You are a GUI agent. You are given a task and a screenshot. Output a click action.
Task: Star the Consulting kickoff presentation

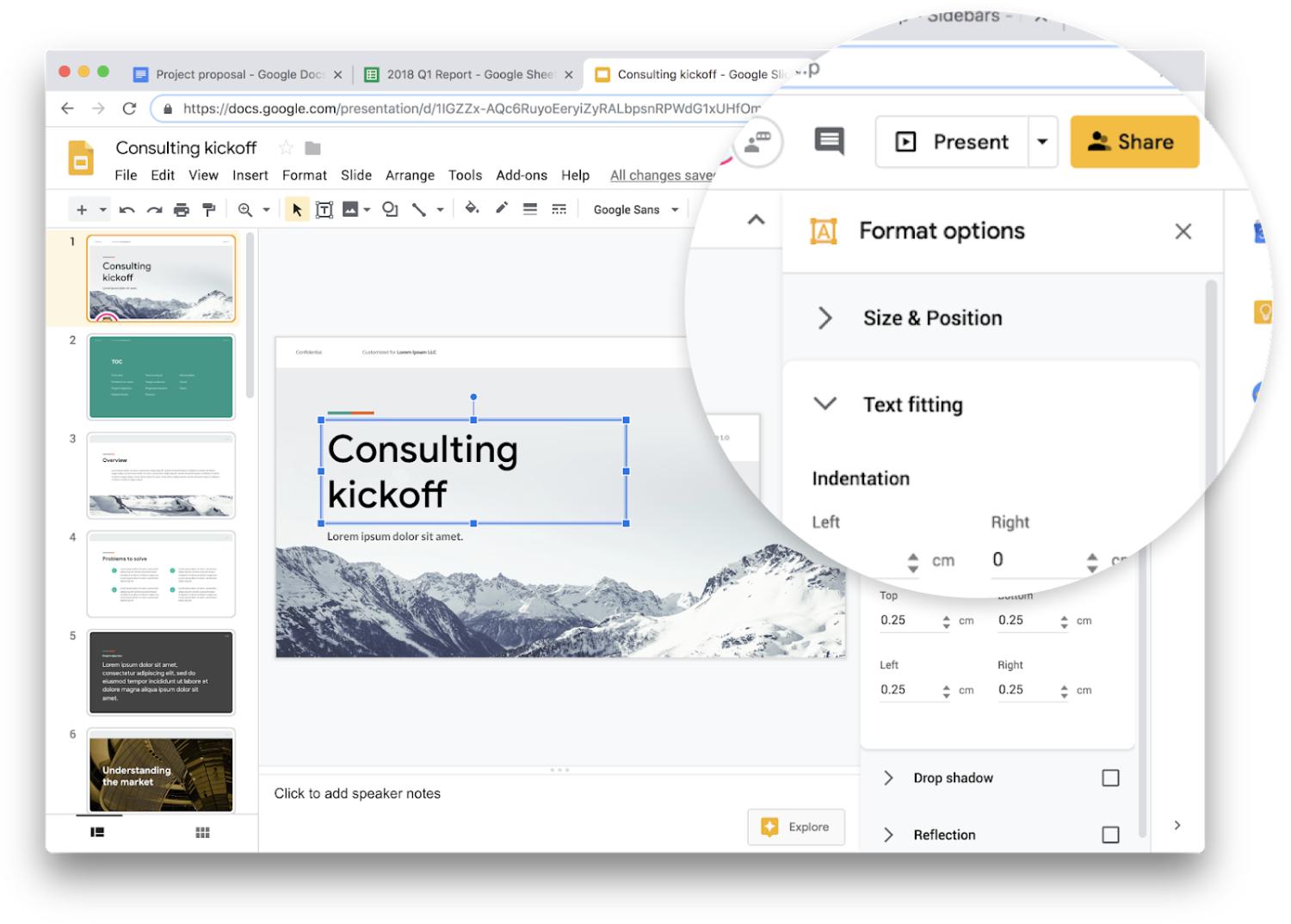point(286,148)
